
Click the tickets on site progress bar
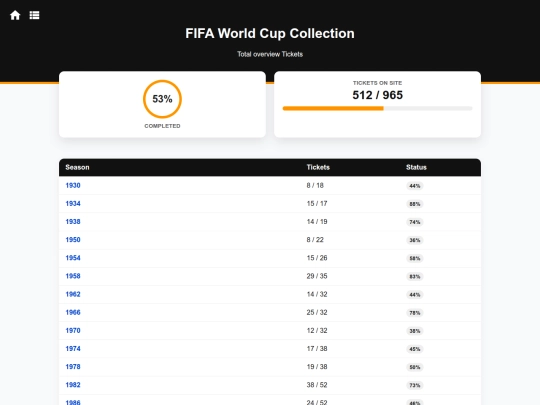click(377, 108)
